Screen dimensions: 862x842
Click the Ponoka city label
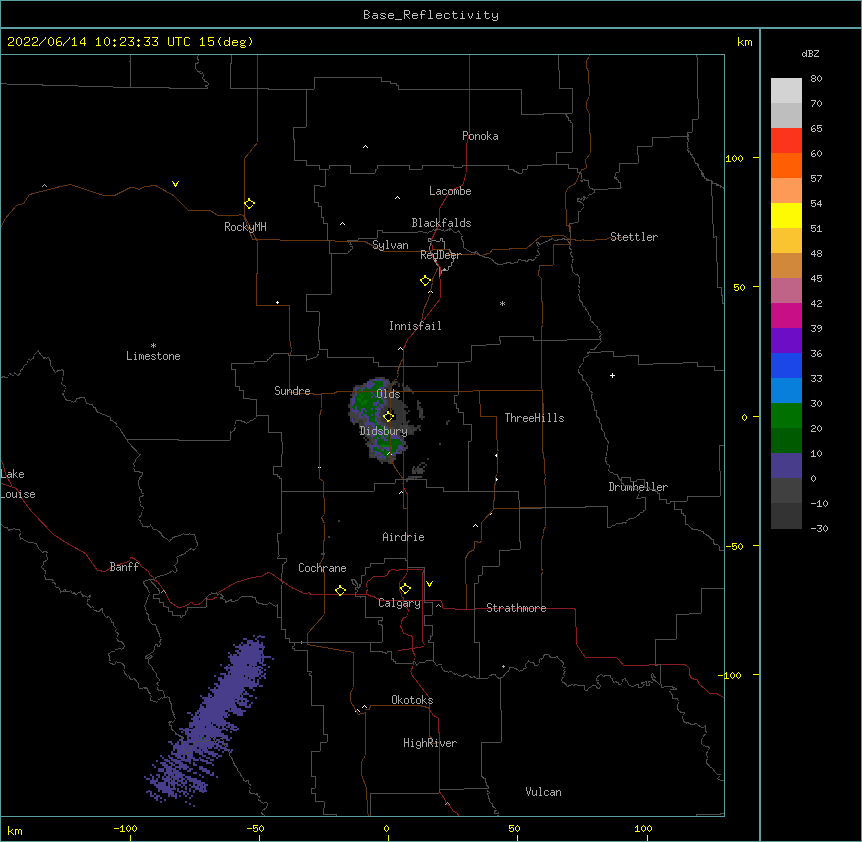point(480,136)
